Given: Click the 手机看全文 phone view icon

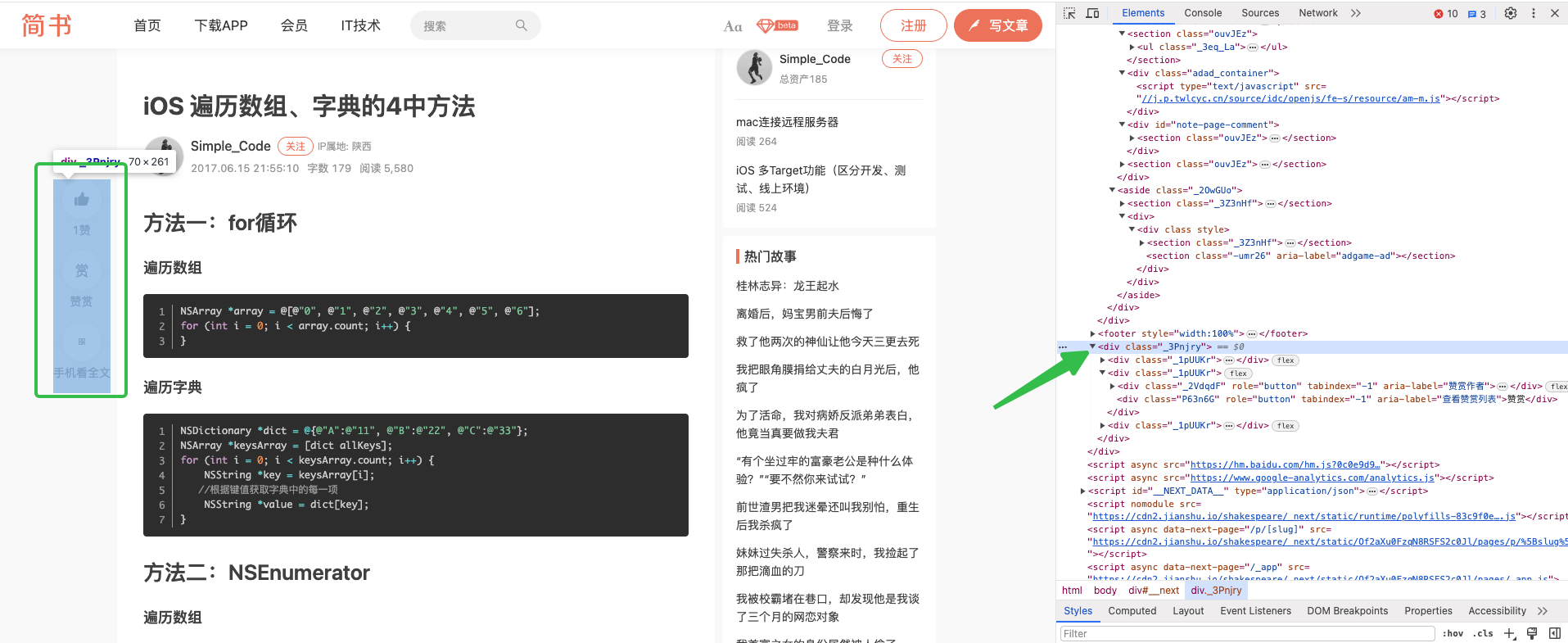Looking at the screenshot, I should pyautogui.click(x=81, y=342).
